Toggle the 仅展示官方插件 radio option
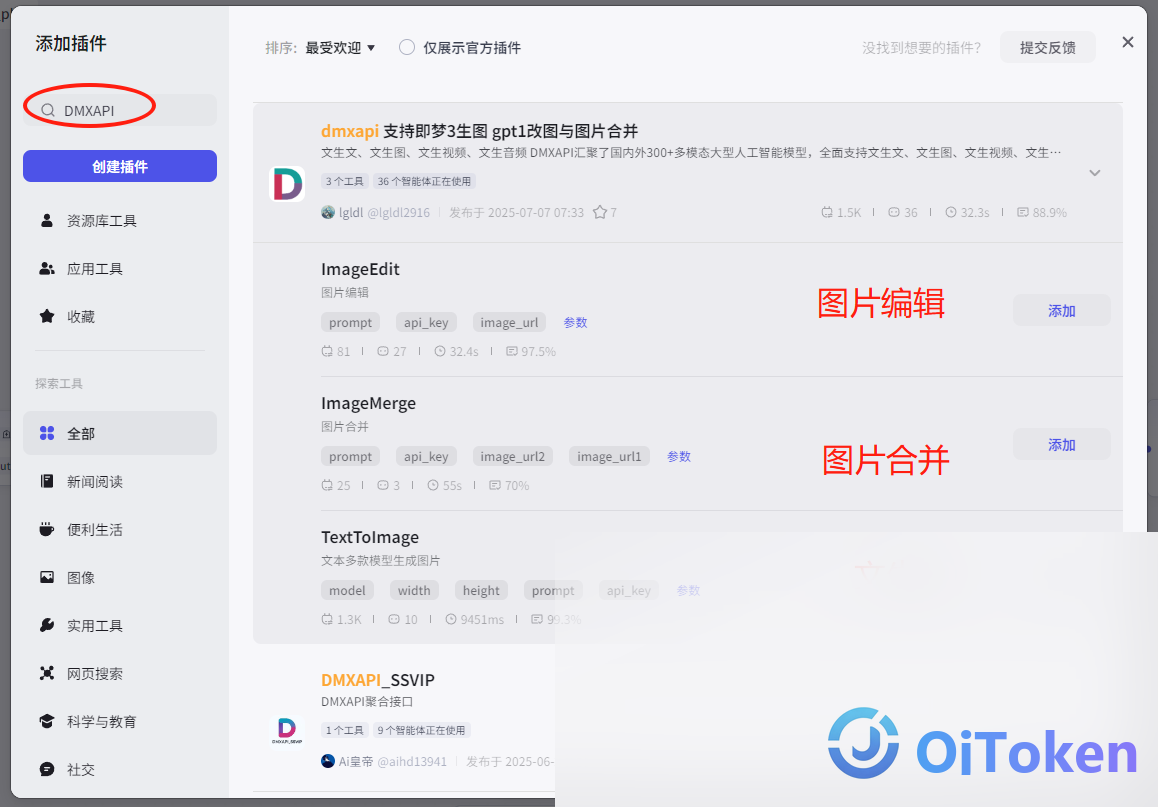The image size is (1158, 807). tap(407, 47)
